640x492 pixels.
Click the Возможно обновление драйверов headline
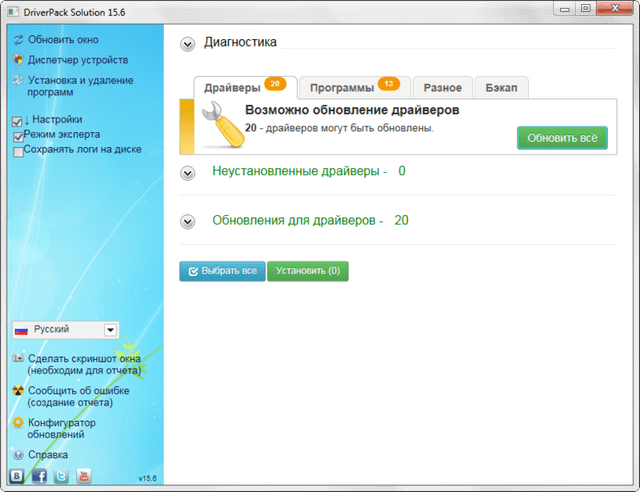(352, 110)
